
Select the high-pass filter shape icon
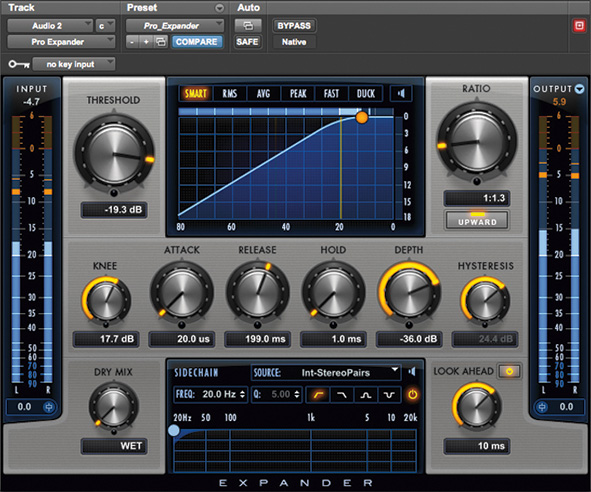[318, 395]
